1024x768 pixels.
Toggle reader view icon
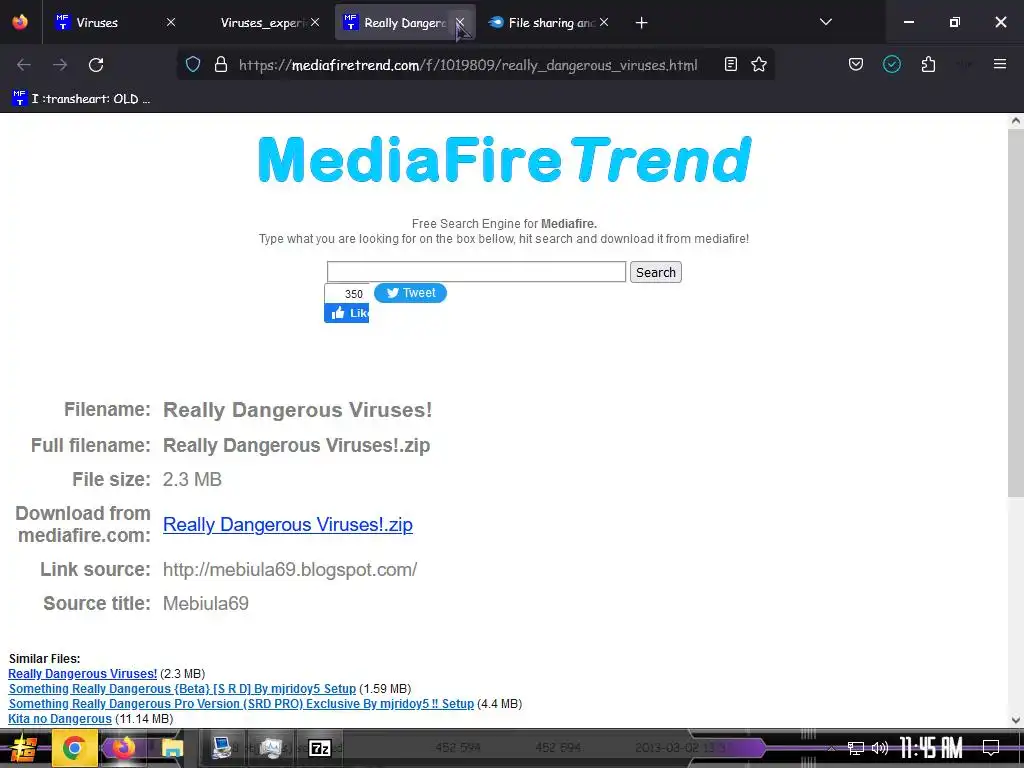pos(731,64)
